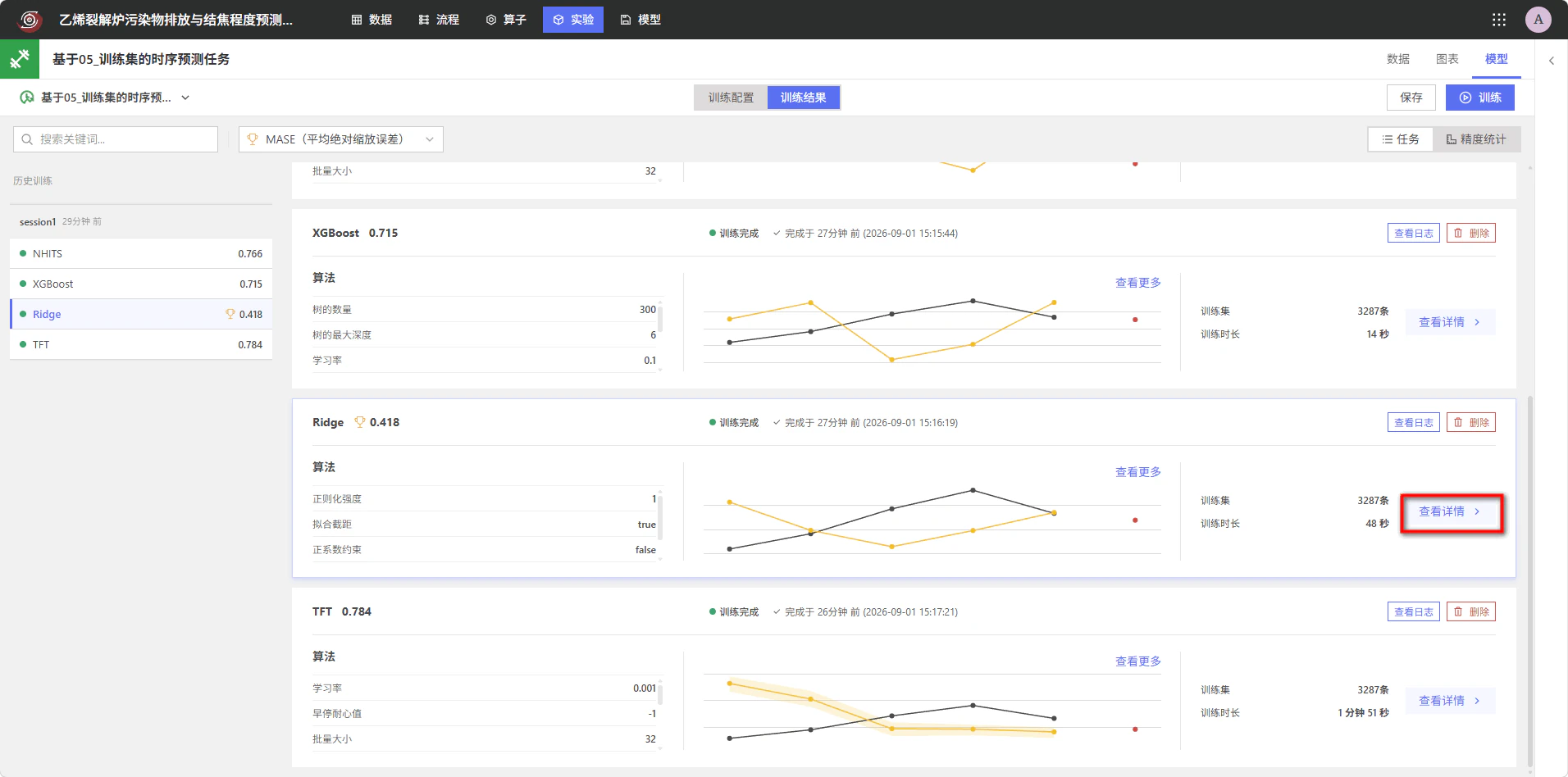Click the user avatar A
This screenshot has height=777, width=1568.
tap(1538, 20)
